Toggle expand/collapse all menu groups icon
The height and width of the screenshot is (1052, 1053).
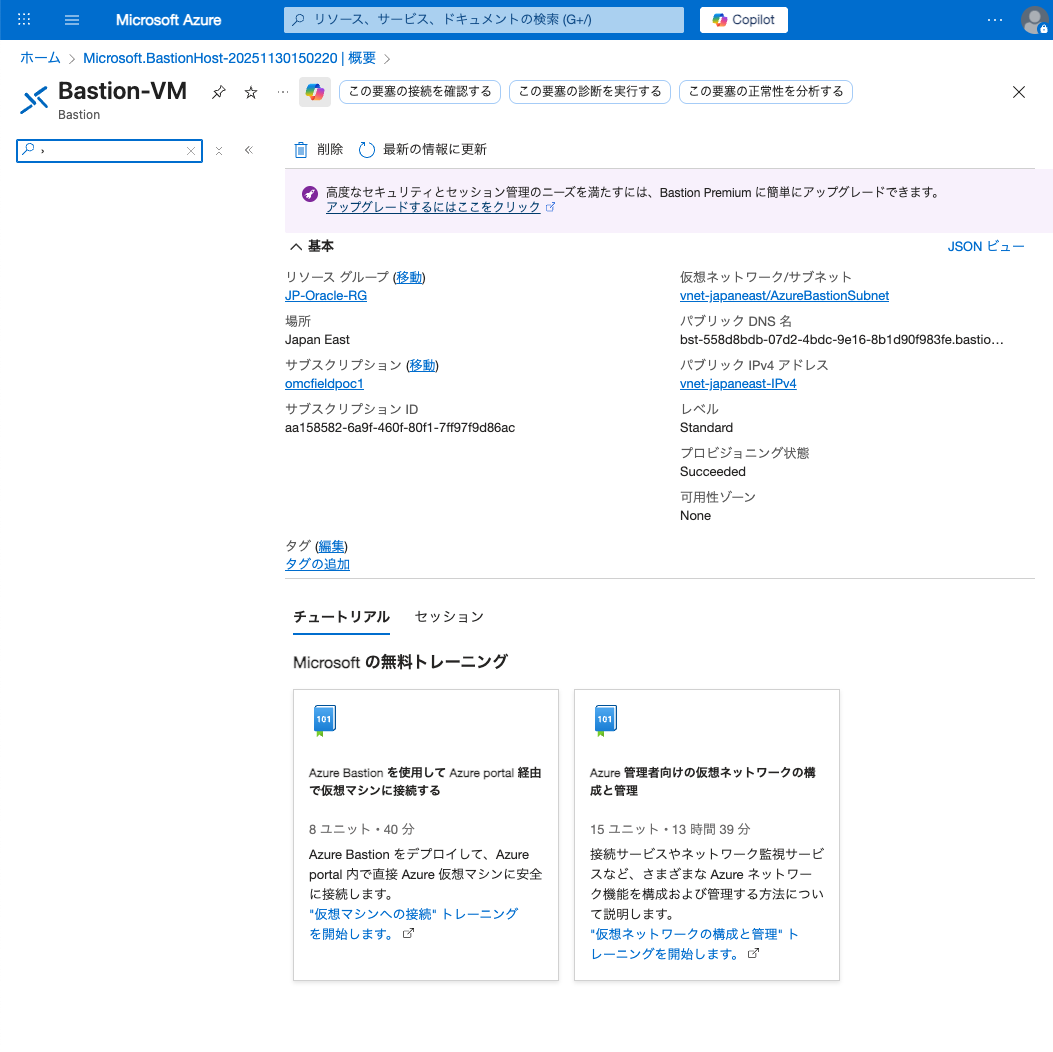(218, 151)
